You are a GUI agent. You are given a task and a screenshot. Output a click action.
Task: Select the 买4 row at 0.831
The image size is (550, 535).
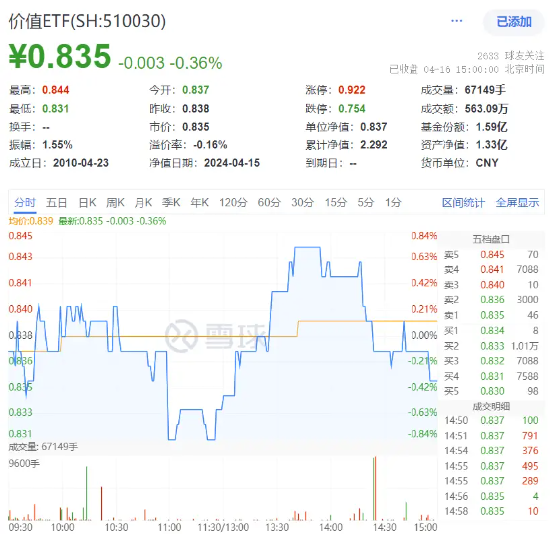[491, 376]
